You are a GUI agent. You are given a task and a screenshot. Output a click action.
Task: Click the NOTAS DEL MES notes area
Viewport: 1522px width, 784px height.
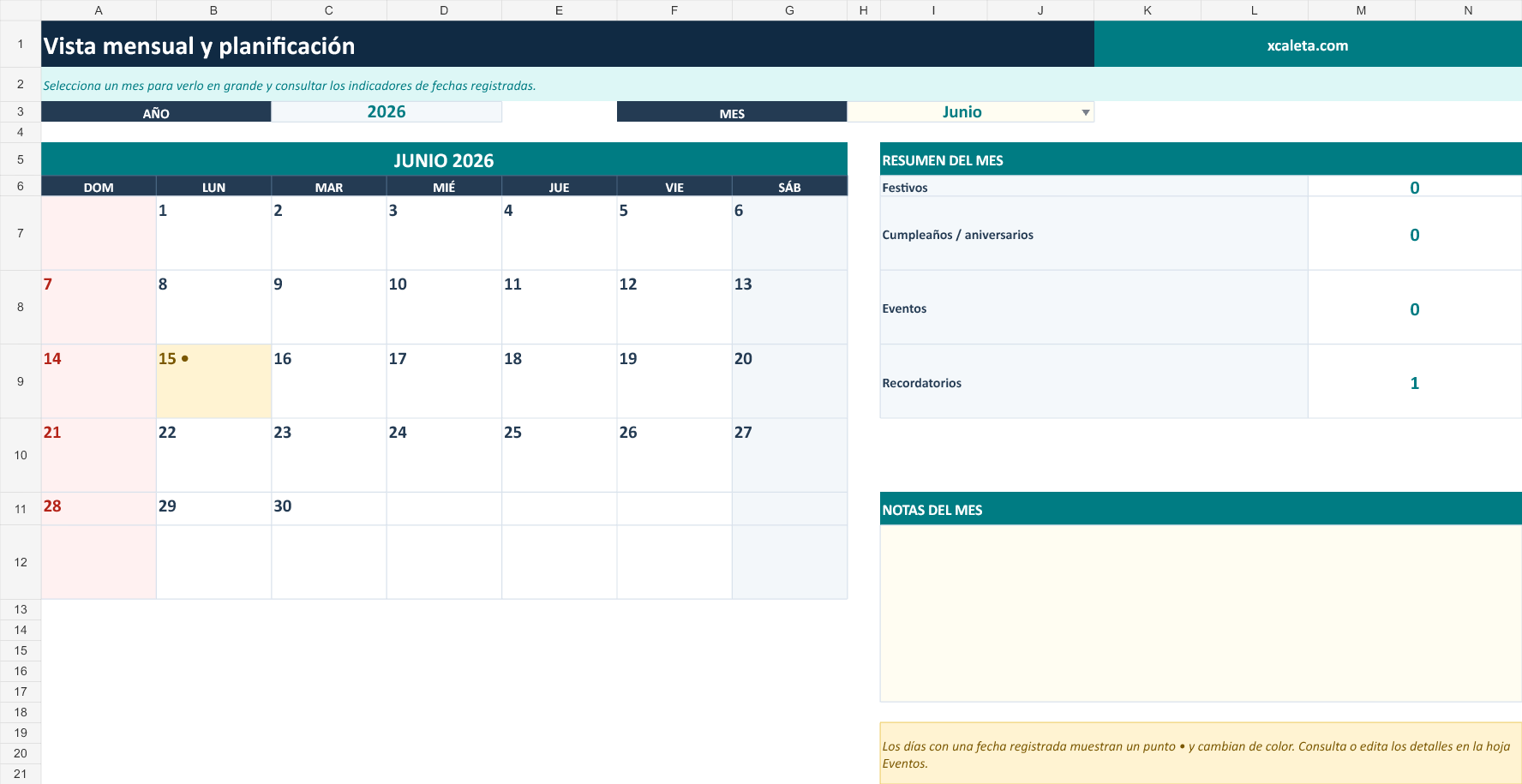1201,613
